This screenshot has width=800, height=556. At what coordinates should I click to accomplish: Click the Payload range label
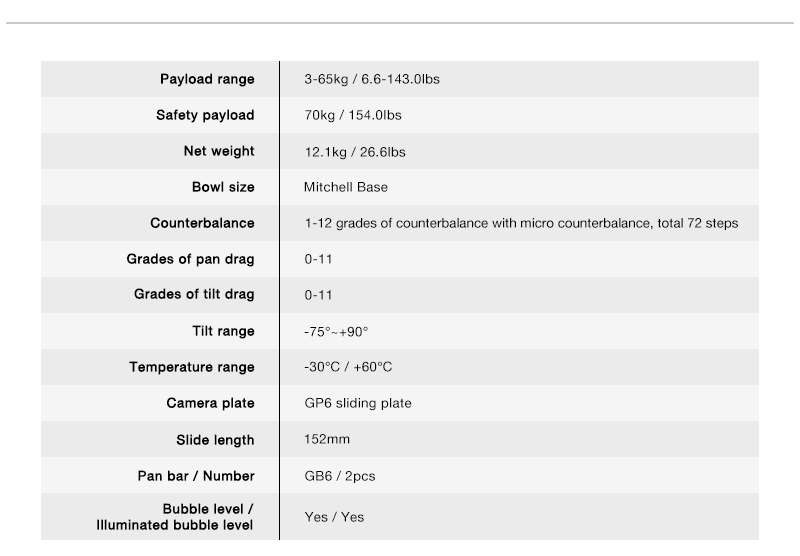pyautogui.click(x=207, y=79)
